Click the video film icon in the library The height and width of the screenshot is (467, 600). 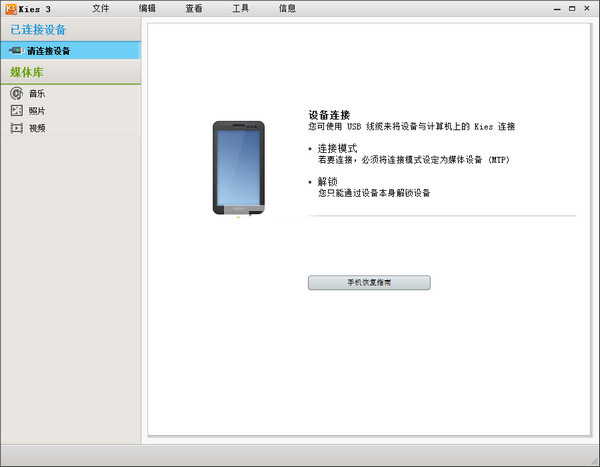[16, 128]
